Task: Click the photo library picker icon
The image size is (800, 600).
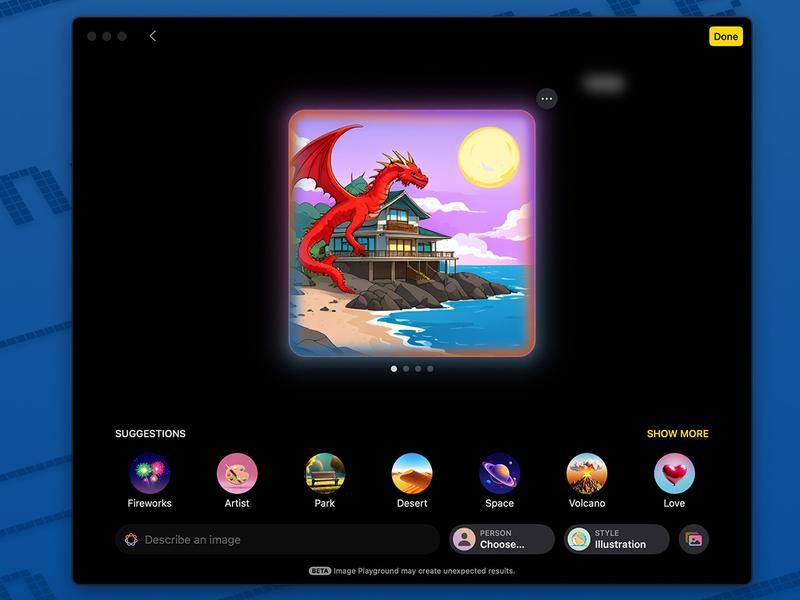Action: 694,539
